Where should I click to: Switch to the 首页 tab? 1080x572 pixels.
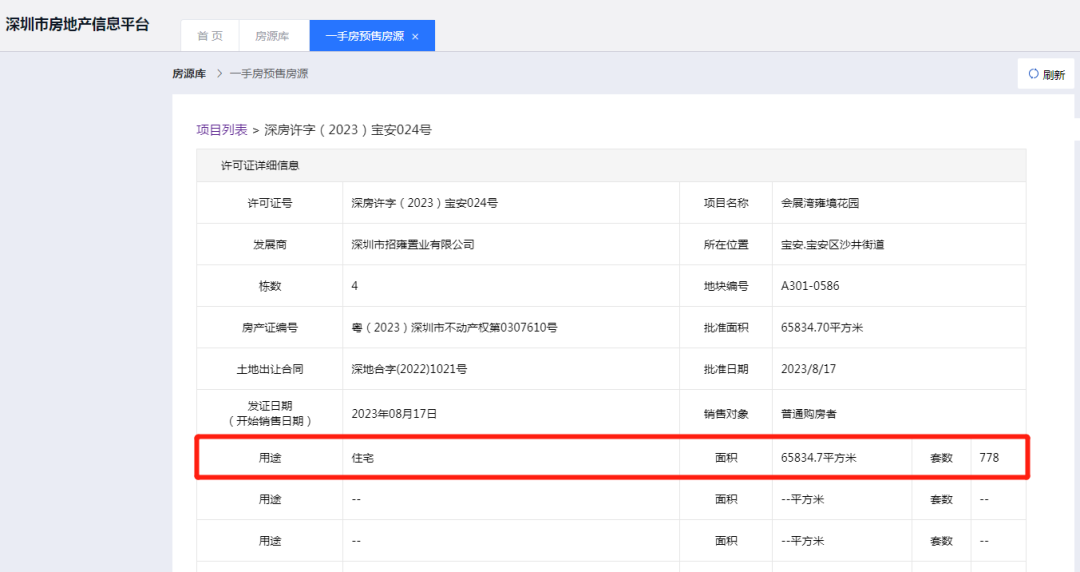point(210,36)
